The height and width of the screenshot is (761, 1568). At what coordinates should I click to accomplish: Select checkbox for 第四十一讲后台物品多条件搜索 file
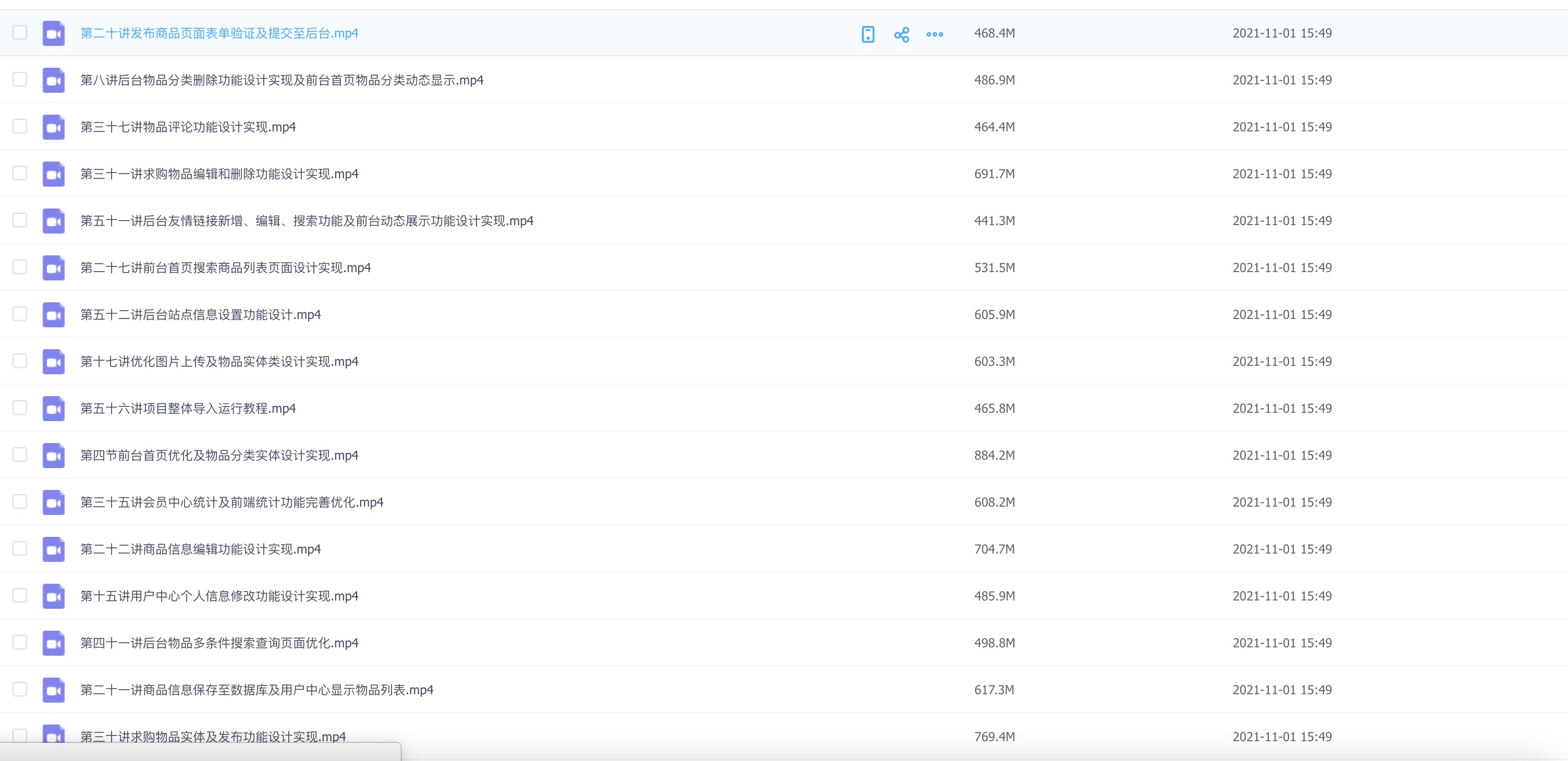20,642
